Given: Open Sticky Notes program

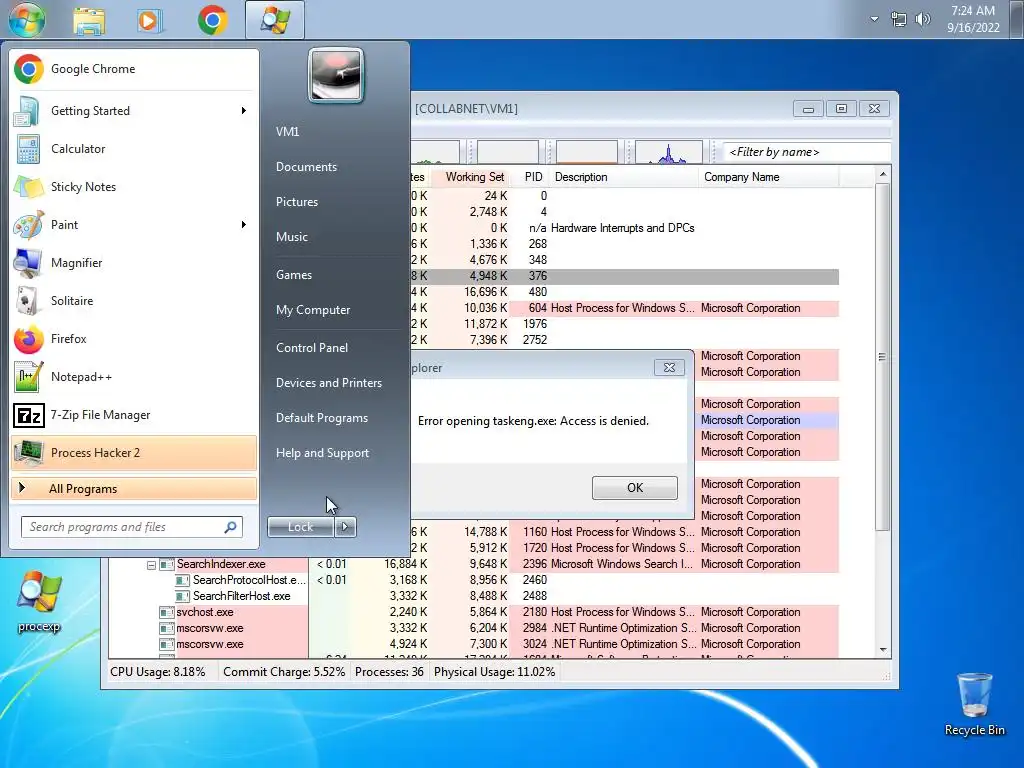Looking at the screenshot, I should click(134, 187).
